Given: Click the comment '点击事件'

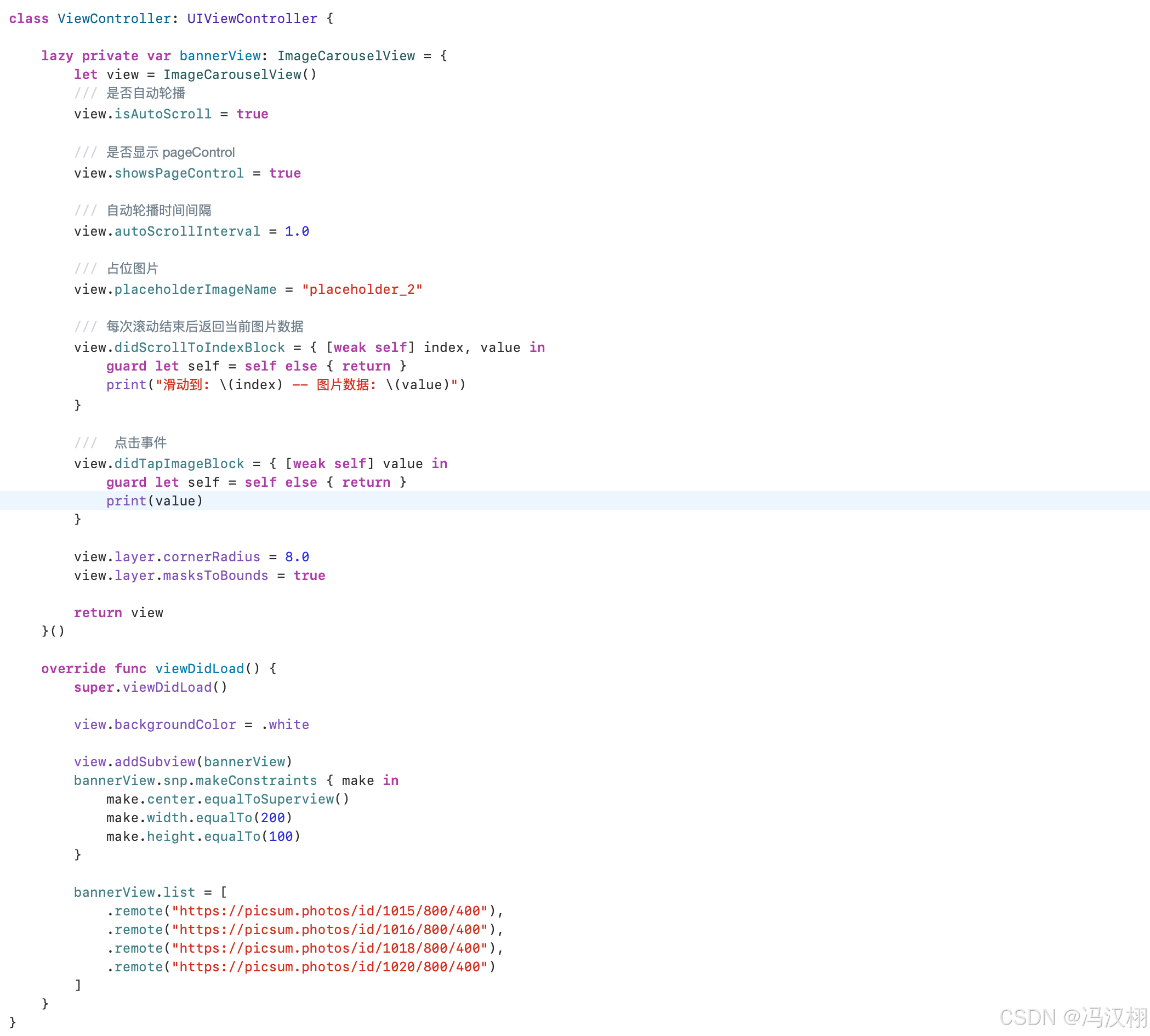Looking at the screenshot, I should pos(141,442).
